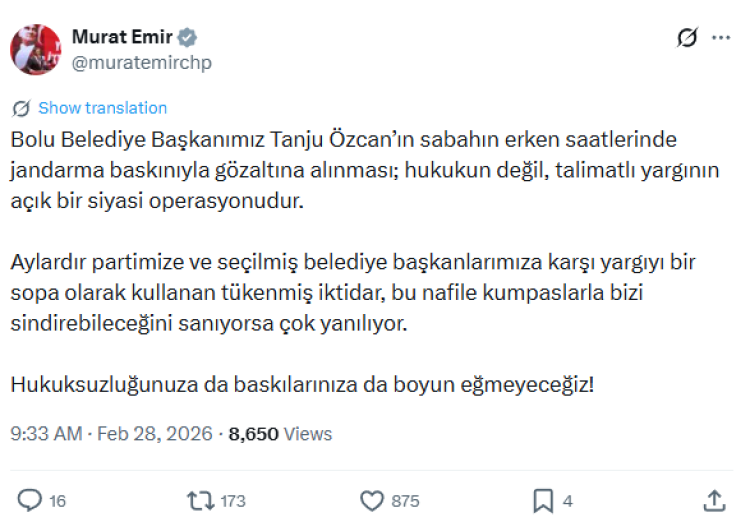
Task: Open Murat Emir's profile picture
Action: click(36, 50)
